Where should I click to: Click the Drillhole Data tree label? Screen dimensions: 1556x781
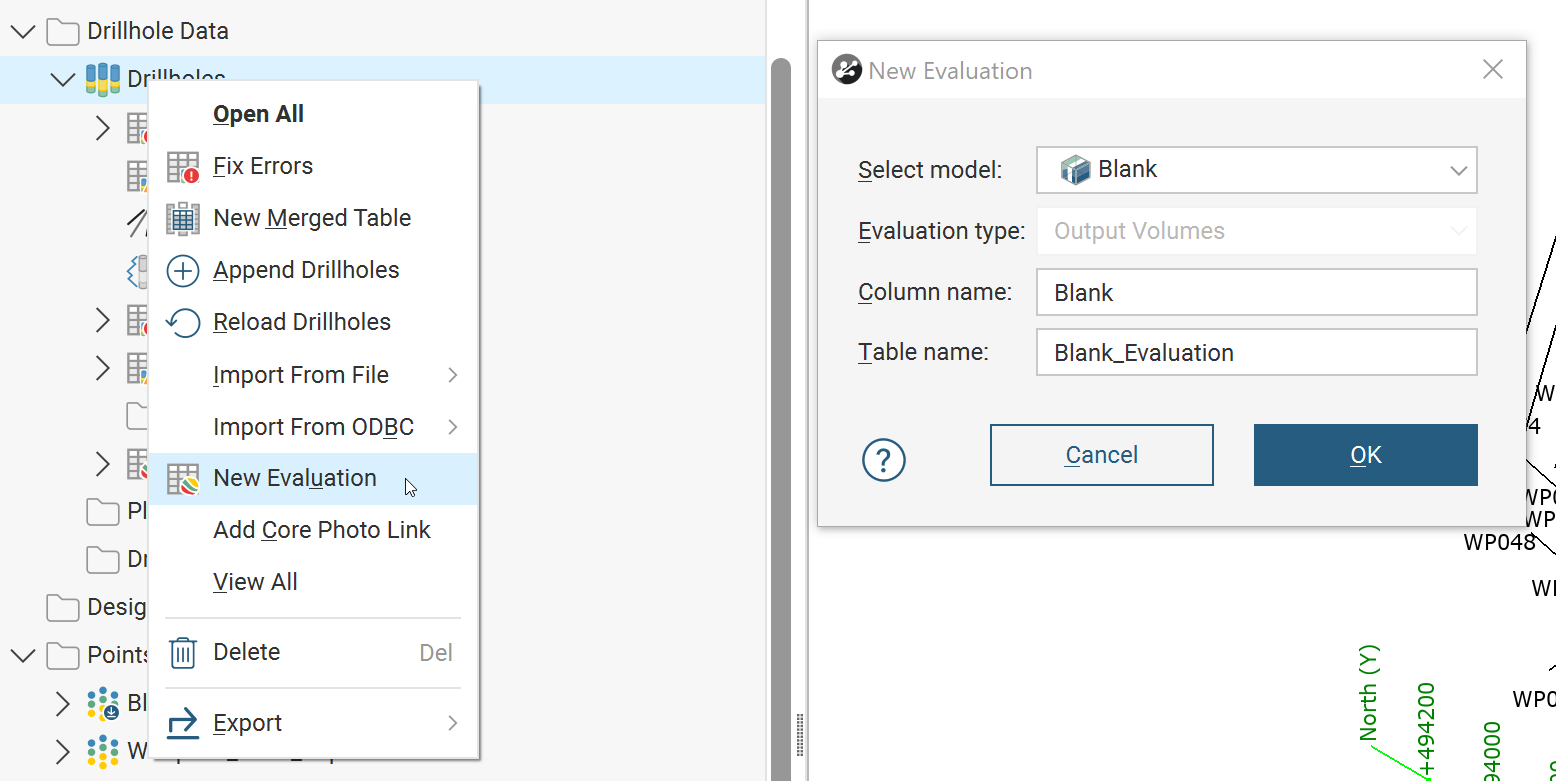pyautogui.click(x=158, y=32)
